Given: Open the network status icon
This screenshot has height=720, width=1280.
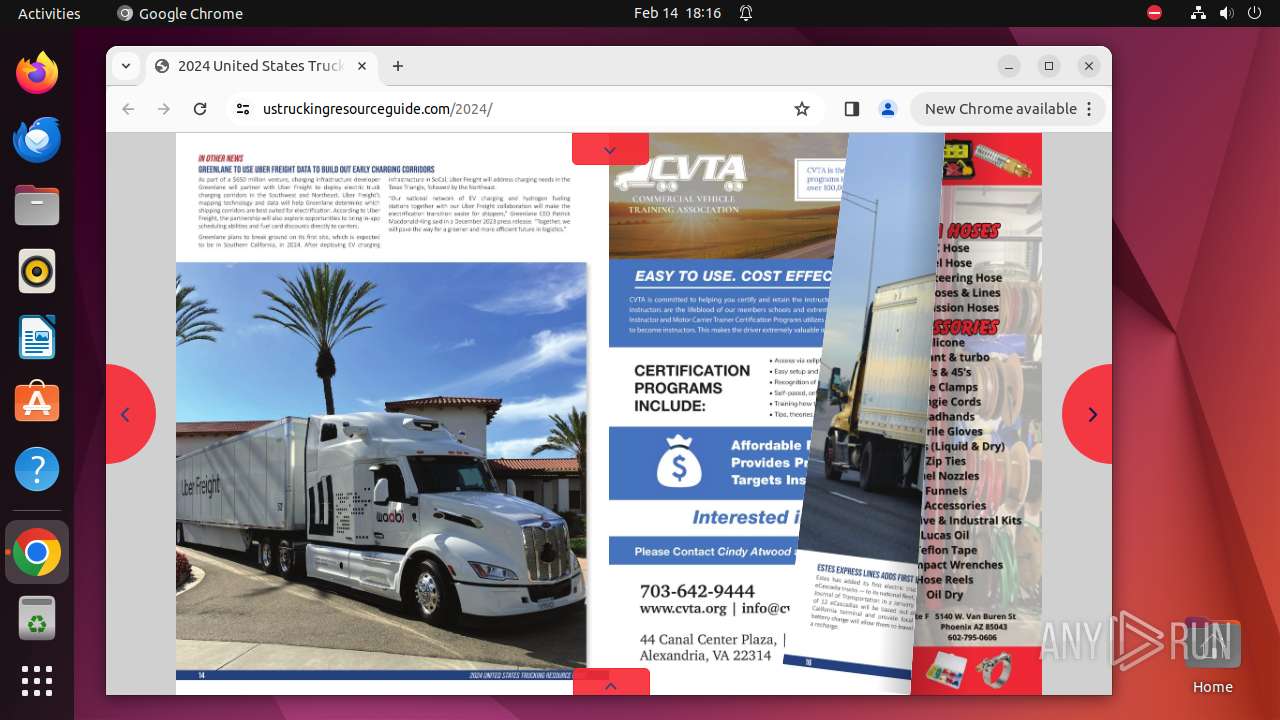Looking at the screenshot, I should [x=1199, y=13].
